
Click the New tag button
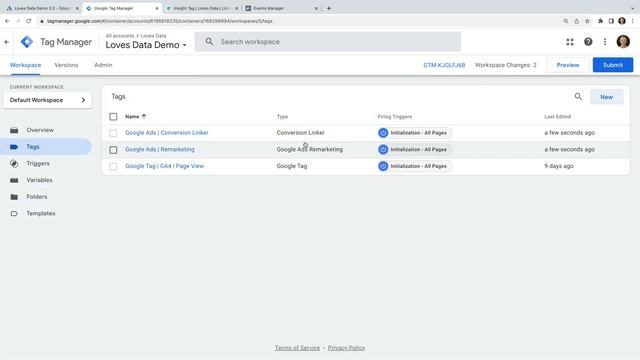(607, 97)
